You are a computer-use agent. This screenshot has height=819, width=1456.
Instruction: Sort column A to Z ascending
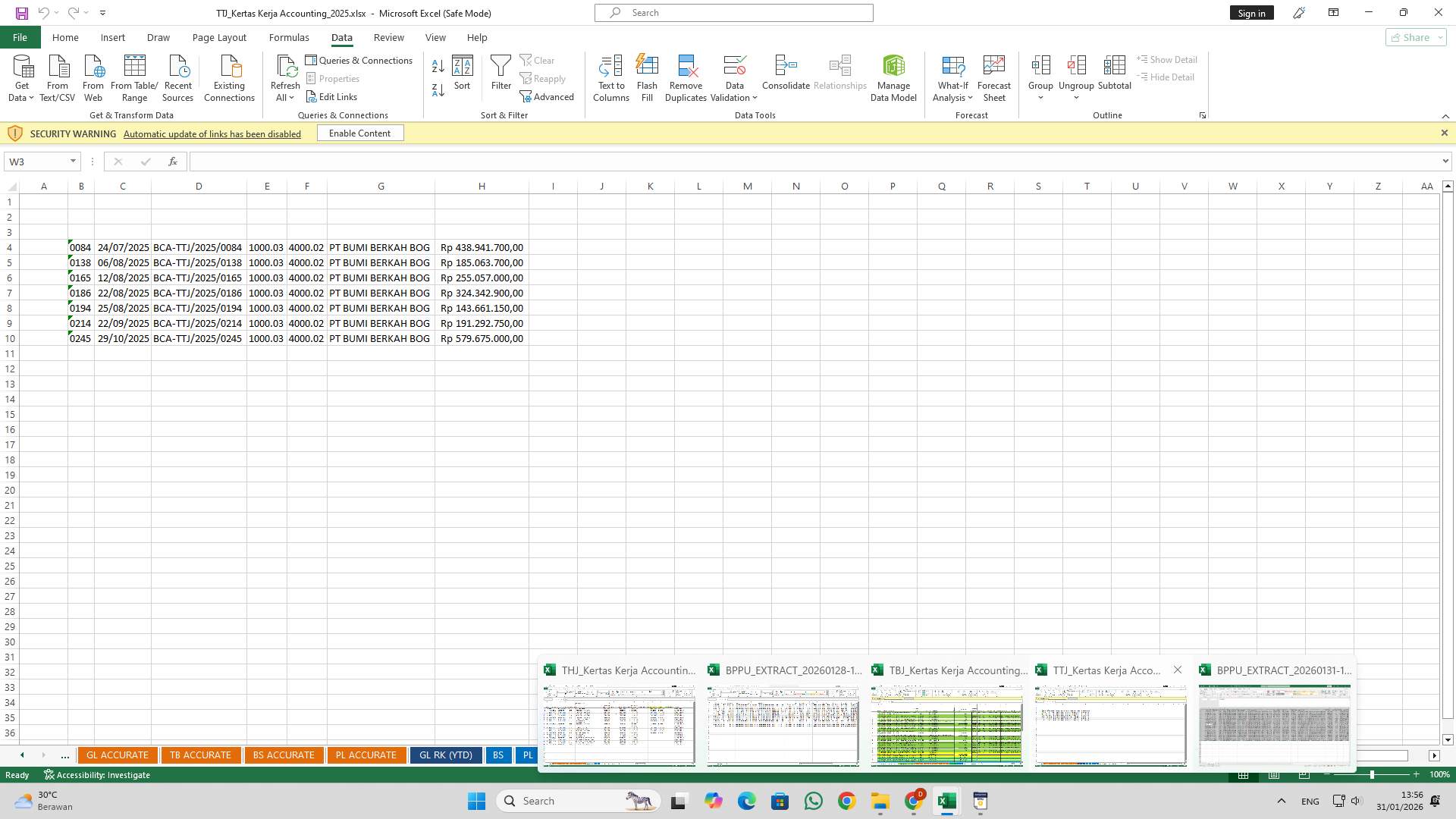pos(438,67)
